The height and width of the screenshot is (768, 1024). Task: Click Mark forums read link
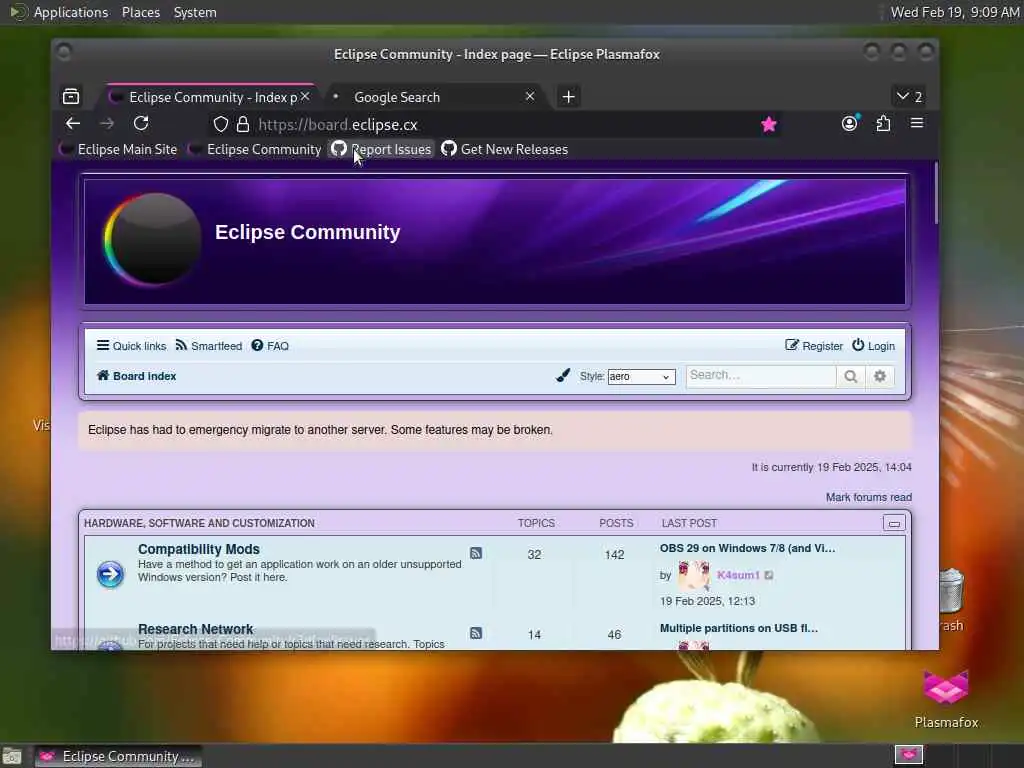(x=869, y=497)
